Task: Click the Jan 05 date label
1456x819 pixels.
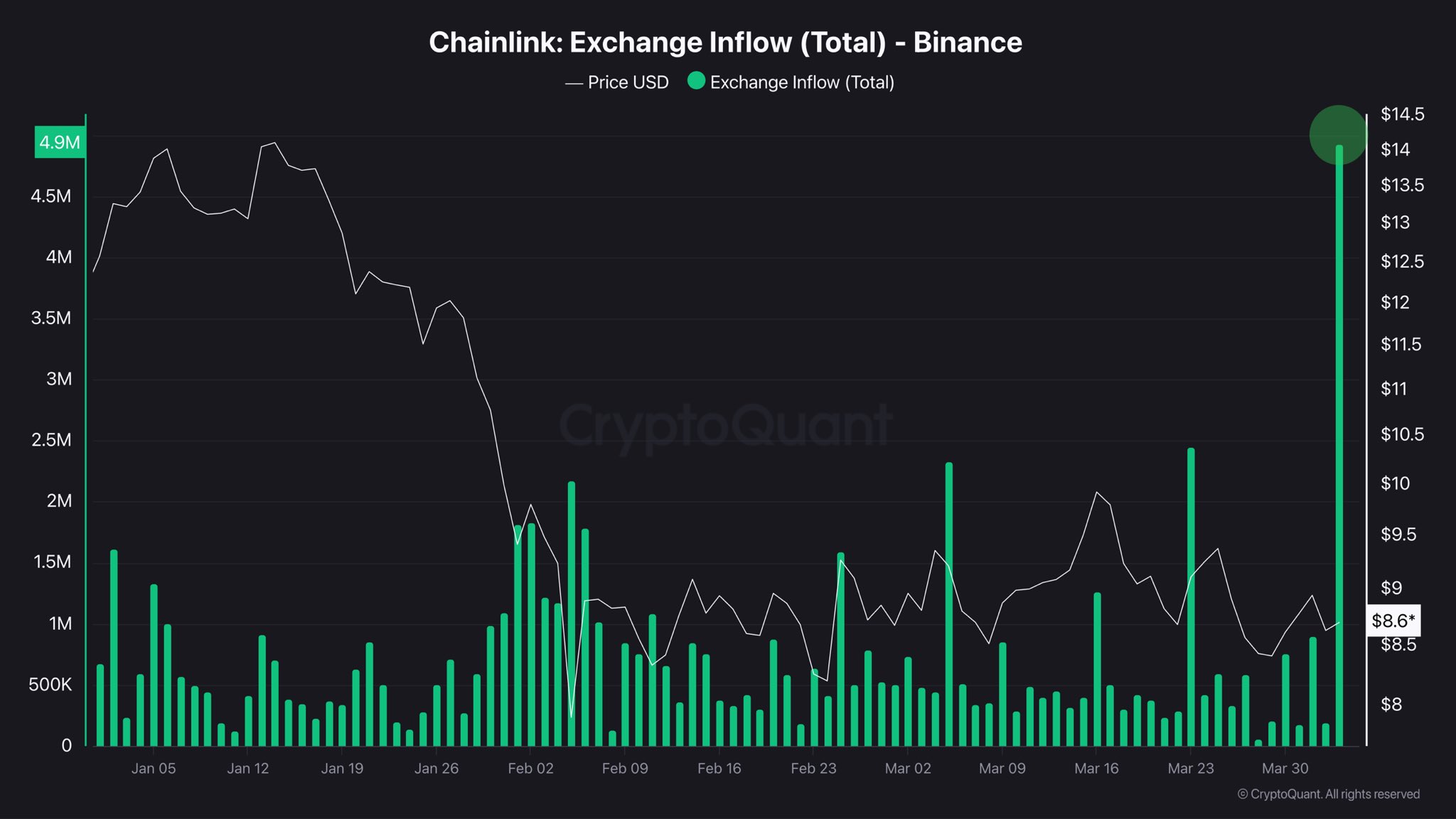Action: click(154, 769)
